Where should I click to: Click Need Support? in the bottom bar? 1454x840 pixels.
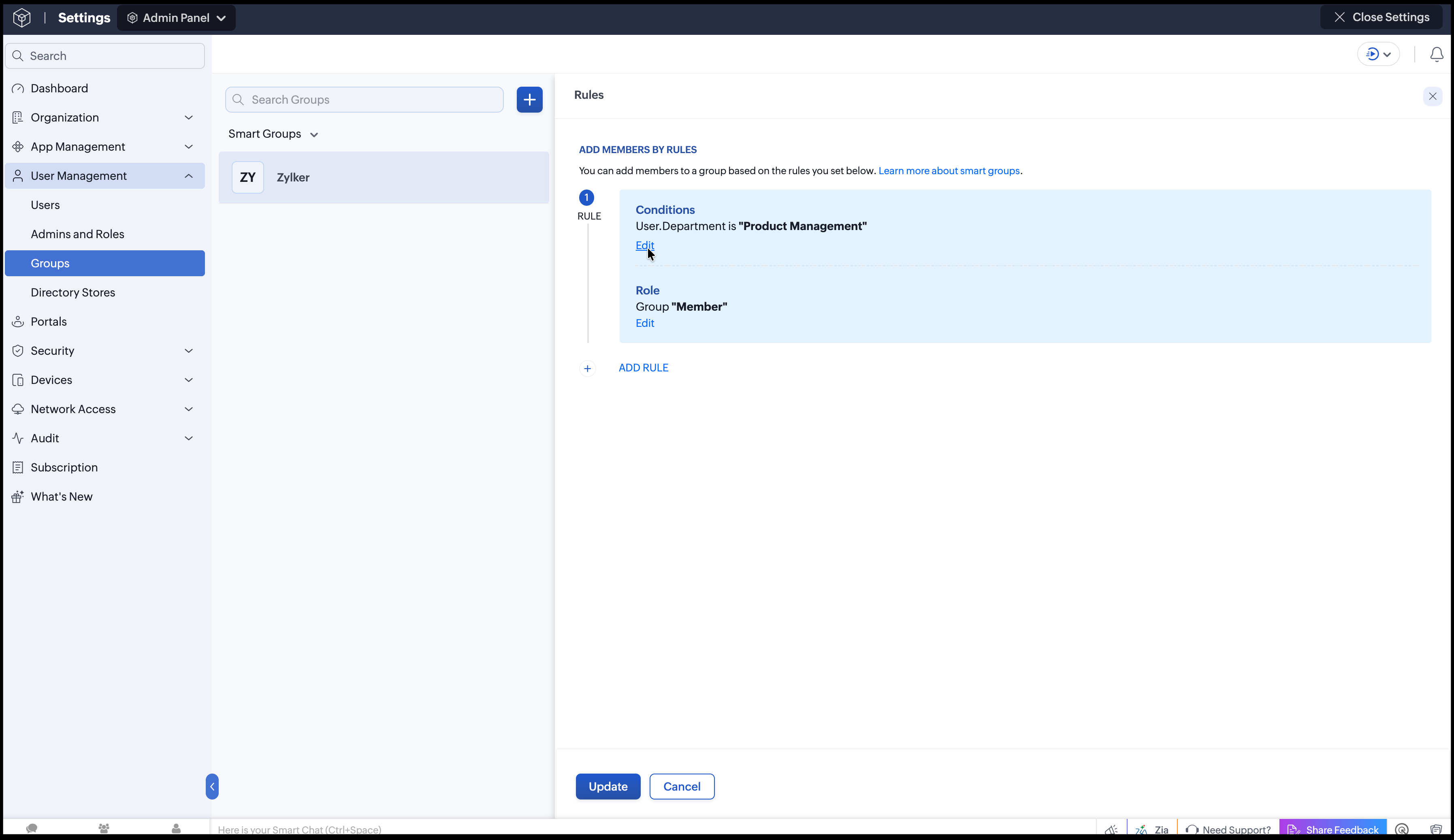tap(1228, 829)
